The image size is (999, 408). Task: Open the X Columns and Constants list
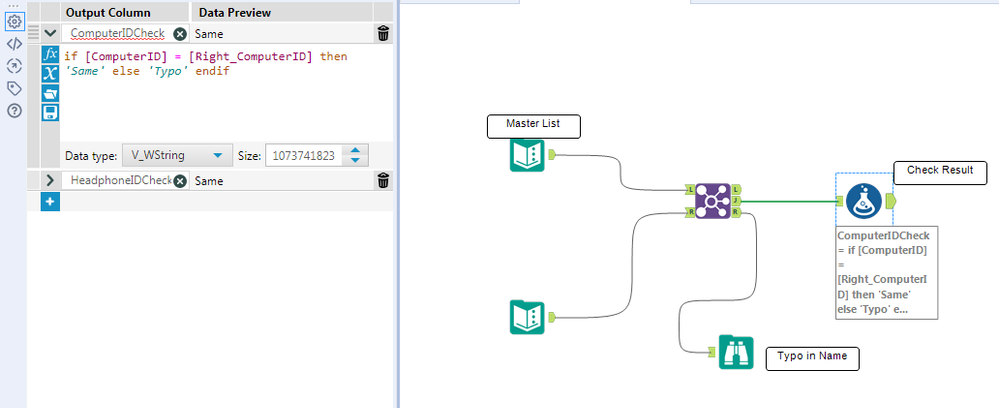[x=50, y=73]
